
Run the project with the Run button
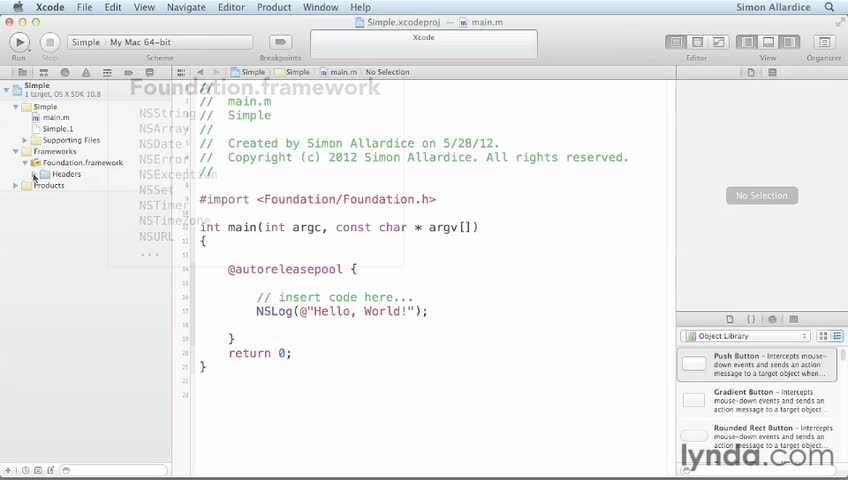coord(19,42)
